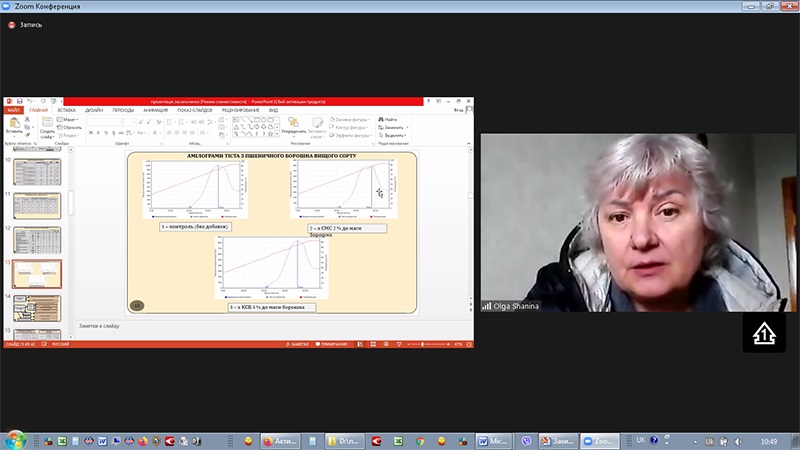
Task: Open the Файл menu tab
Action: (12, 110)
